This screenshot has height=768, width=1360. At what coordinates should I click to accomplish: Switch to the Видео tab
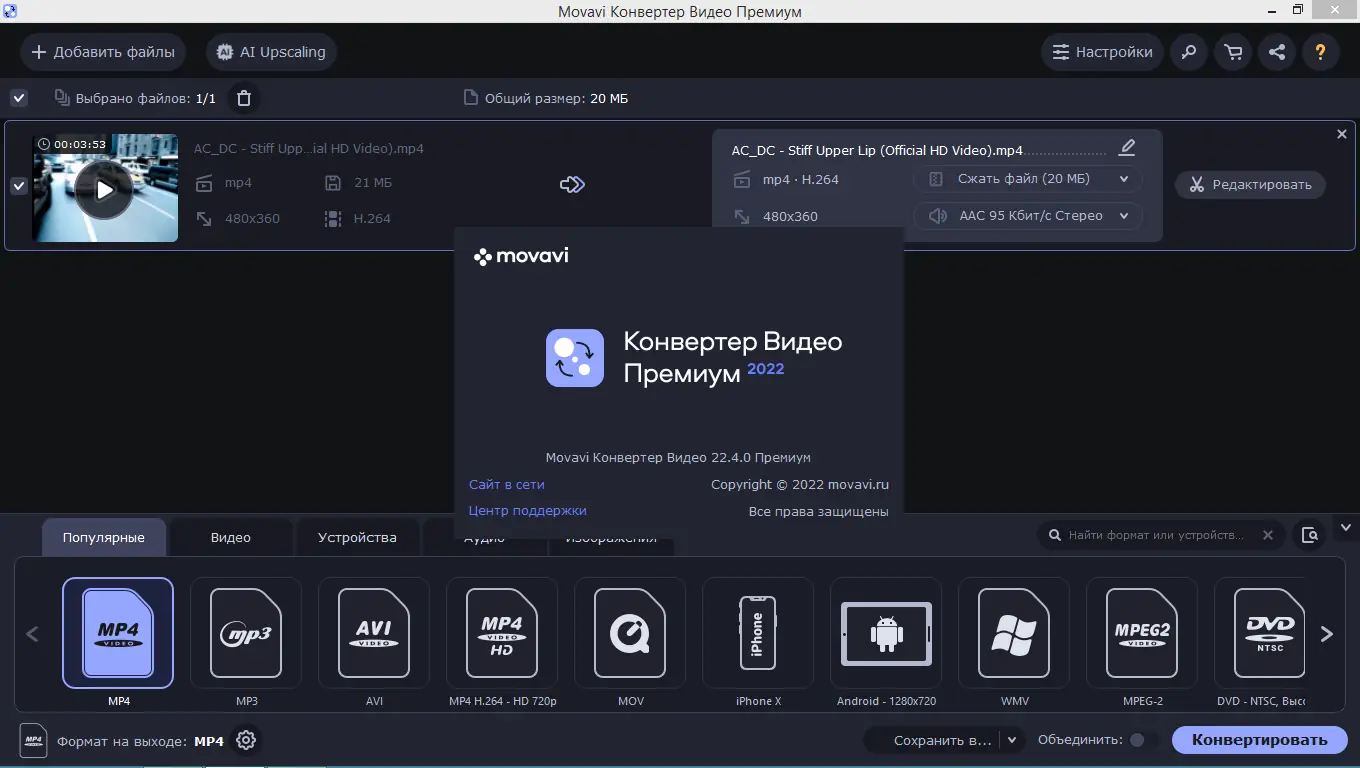(x=231, y=537)
